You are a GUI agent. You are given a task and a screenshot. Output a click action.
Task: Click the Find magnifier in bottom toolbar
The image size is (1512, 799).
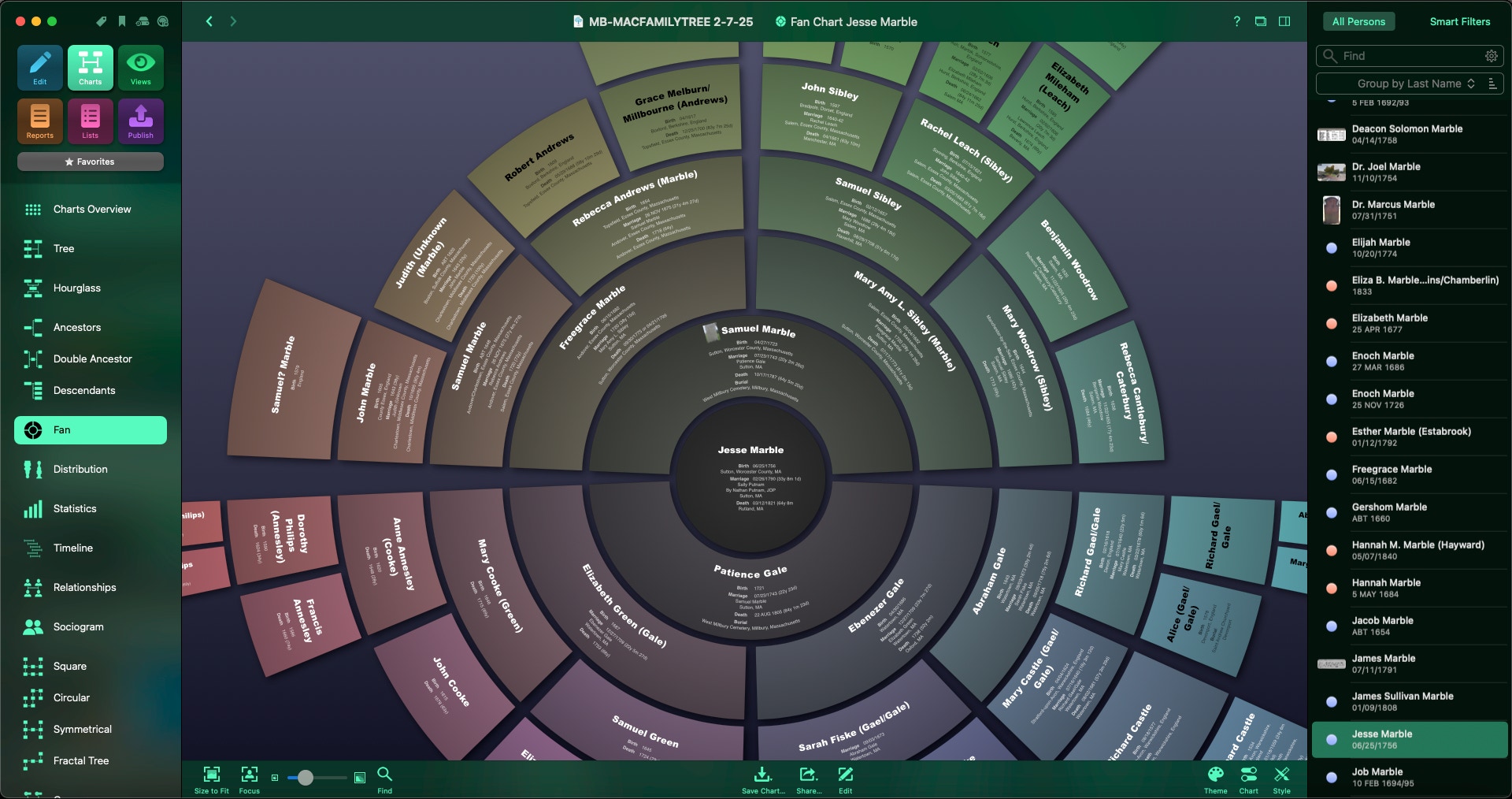(384, 780)
